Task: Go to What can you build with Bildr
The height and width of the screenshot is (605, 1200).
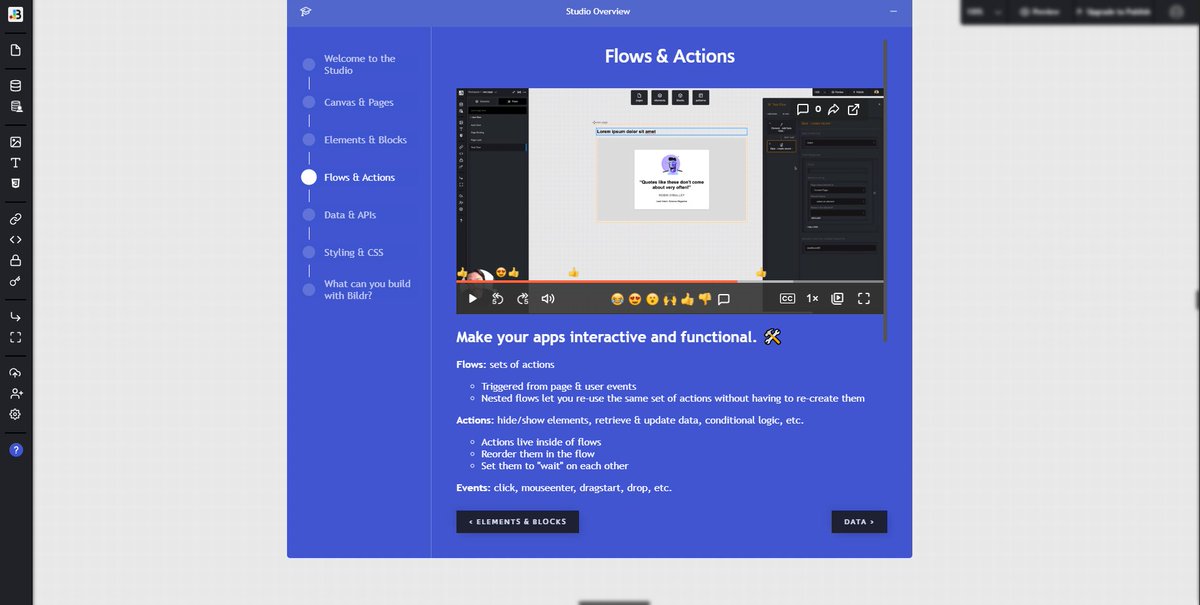Action: point(367,289)
